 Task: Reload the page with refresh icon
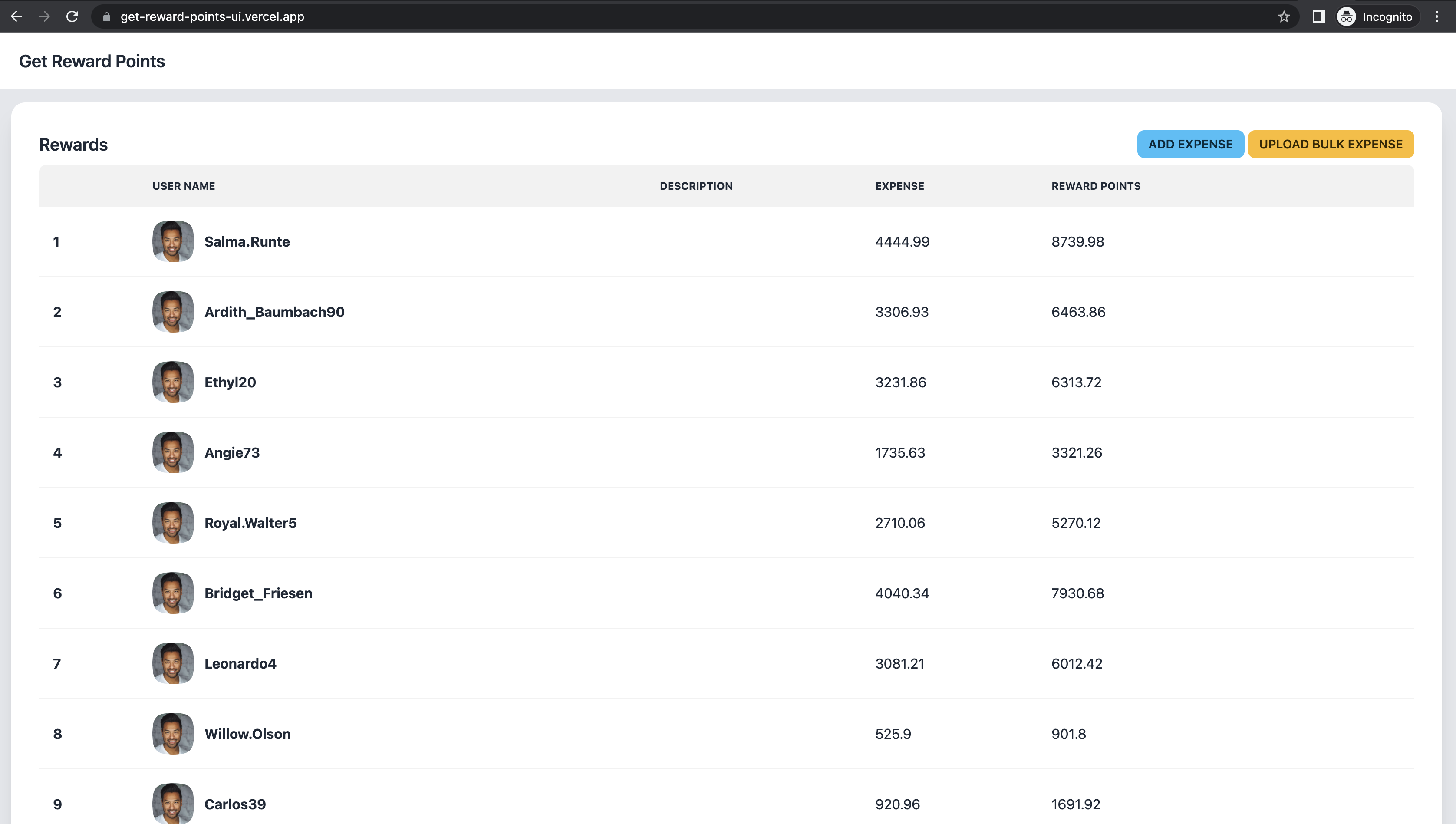point(72,16)
